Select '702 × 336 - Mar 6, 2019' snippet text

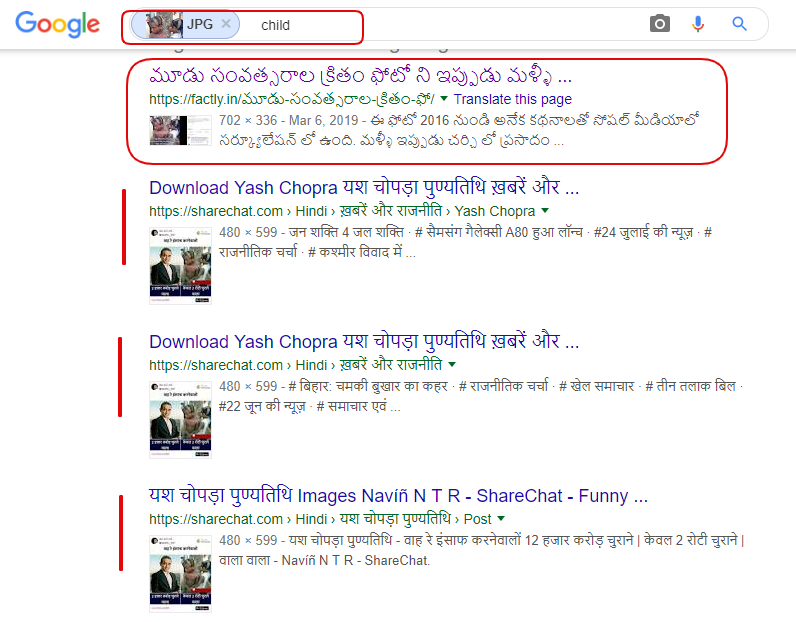[x=289, y=120]
